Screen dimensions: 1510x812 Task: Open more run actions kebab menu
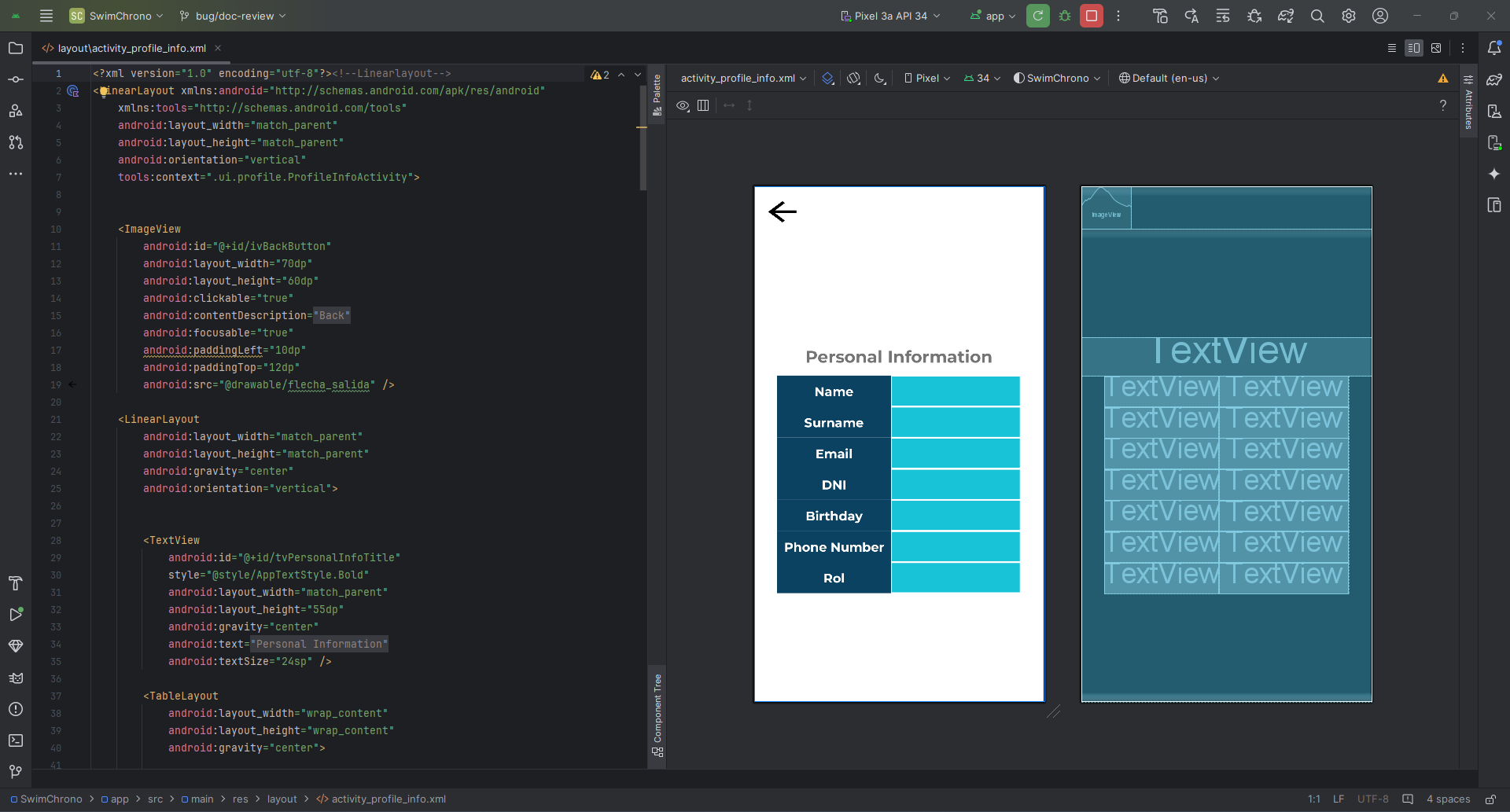pyautogui.click(x=1118, y=16)
